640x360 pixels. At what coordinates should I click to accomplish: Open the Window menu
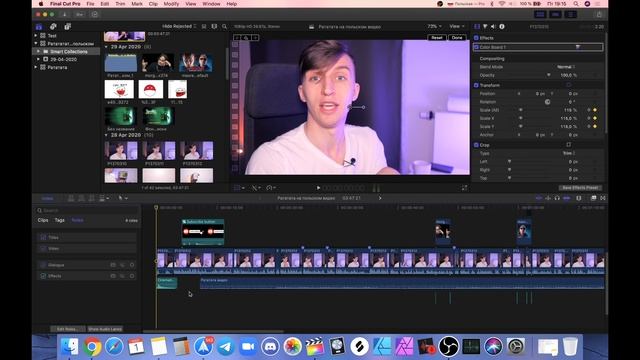point(211,4)
